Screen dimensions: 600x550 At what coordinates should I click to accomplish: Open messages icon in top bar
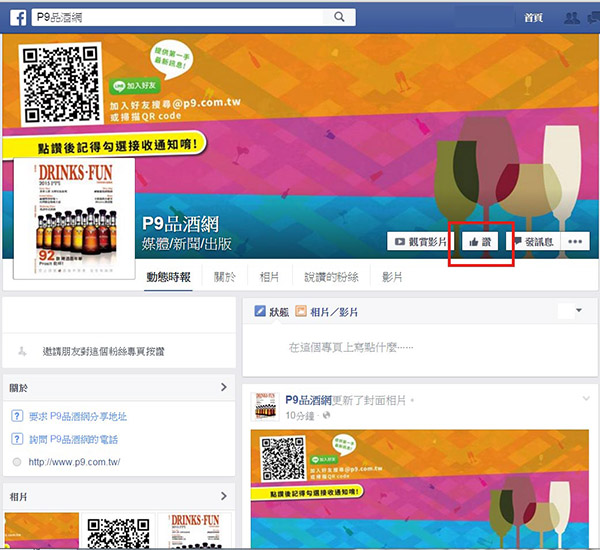[593, 18]
